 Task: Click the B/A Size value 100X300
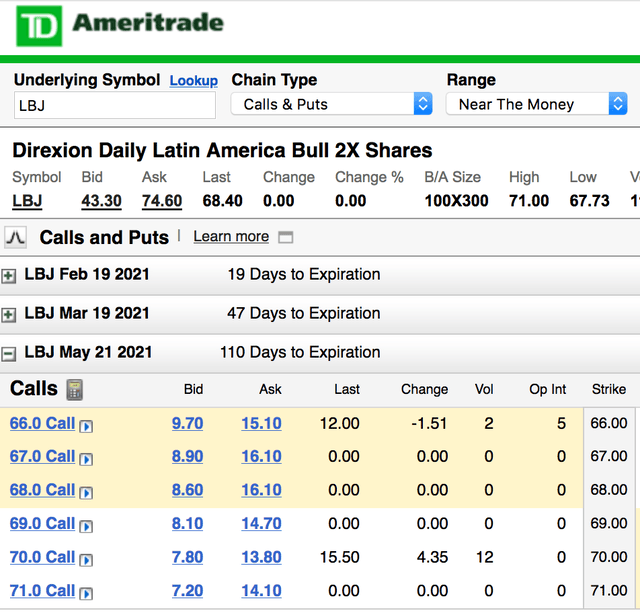click(x=456, y=201)
